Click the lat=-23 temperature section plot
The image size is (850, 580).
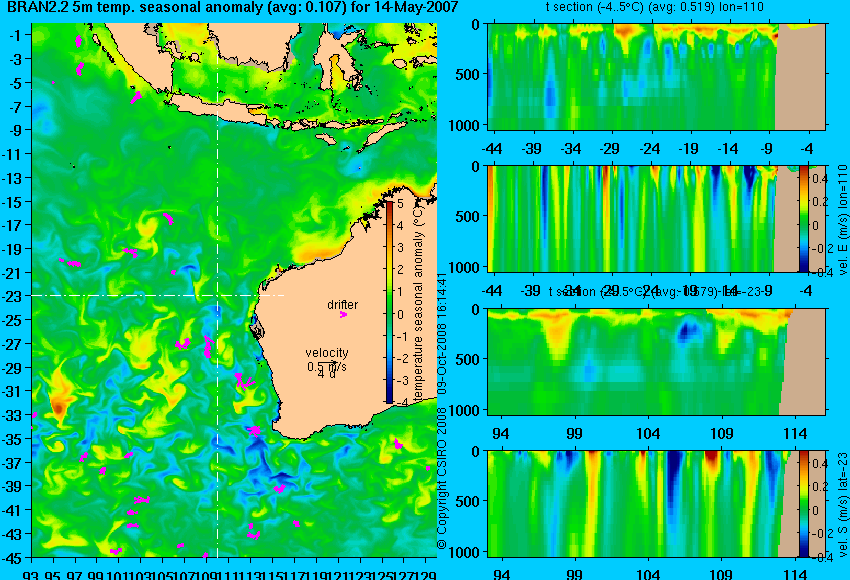tap(657, 362)
